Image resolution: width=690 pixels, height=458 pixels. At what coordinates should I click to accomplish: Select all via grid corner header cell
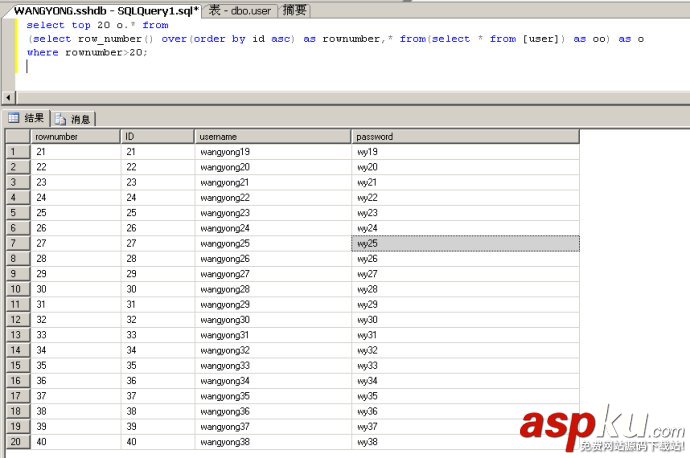18,137
